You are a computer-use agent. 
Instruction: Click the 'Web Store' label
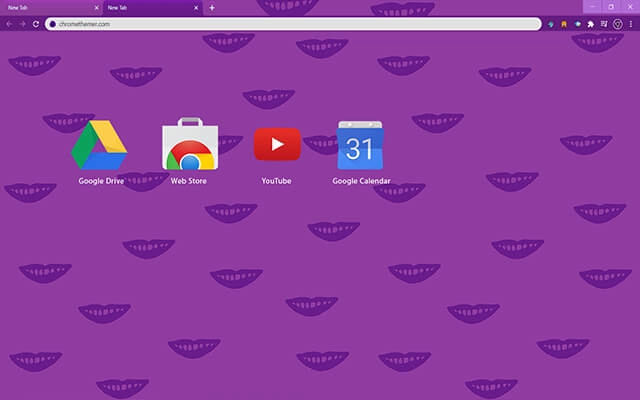189,181
